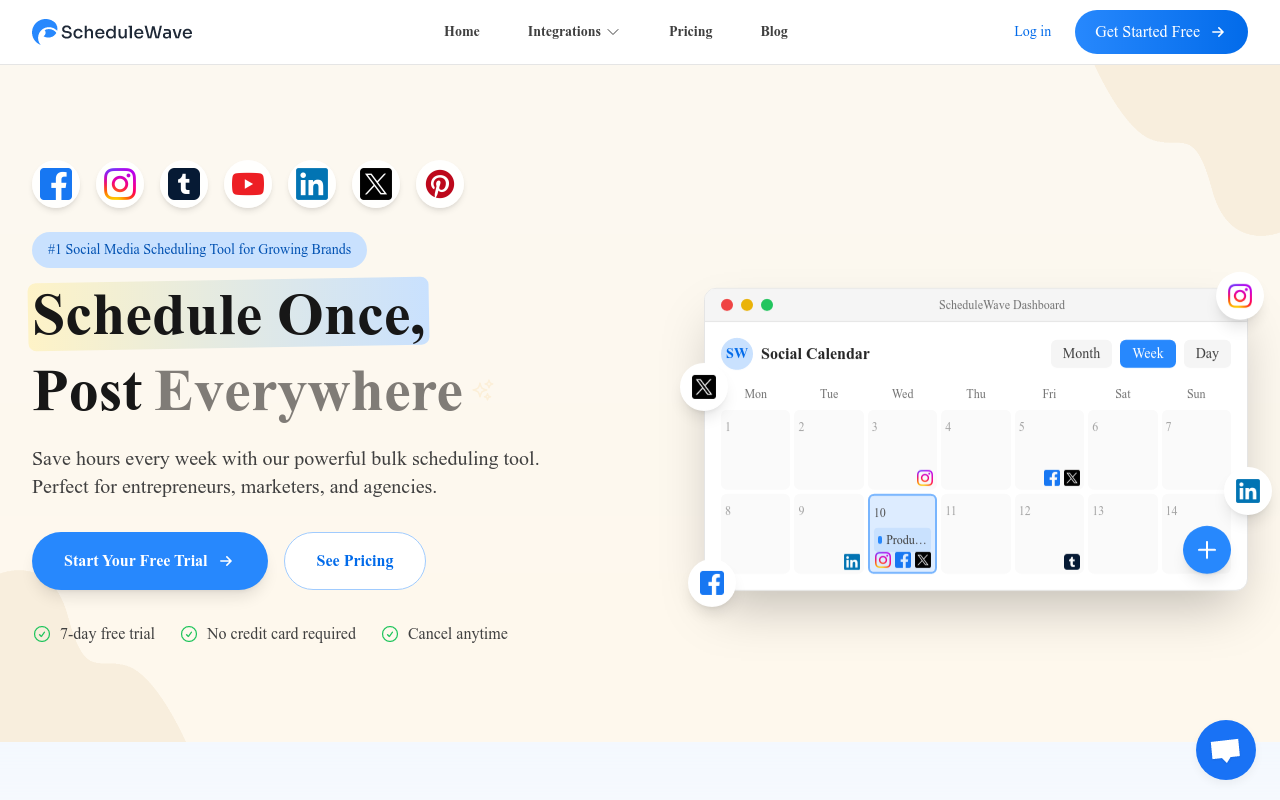Open the live chat widget
This screenshot has width=1280, height=800.
tap(1226, 750)
